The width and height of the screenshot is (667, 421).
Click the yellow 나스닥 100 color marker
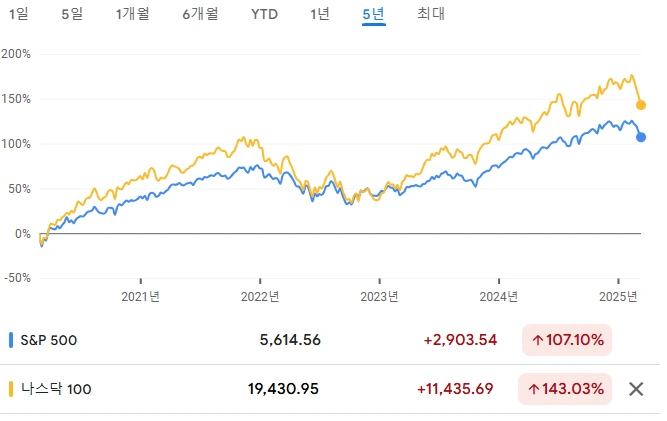click(x=11, y=389)
